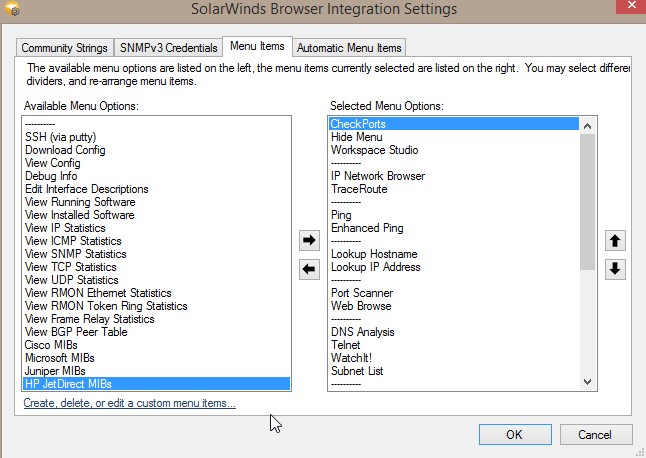The width and height of the screenshot is (646, 458).
Task: Click the highlighted CheckPorts item
Action: coord(454,124)
